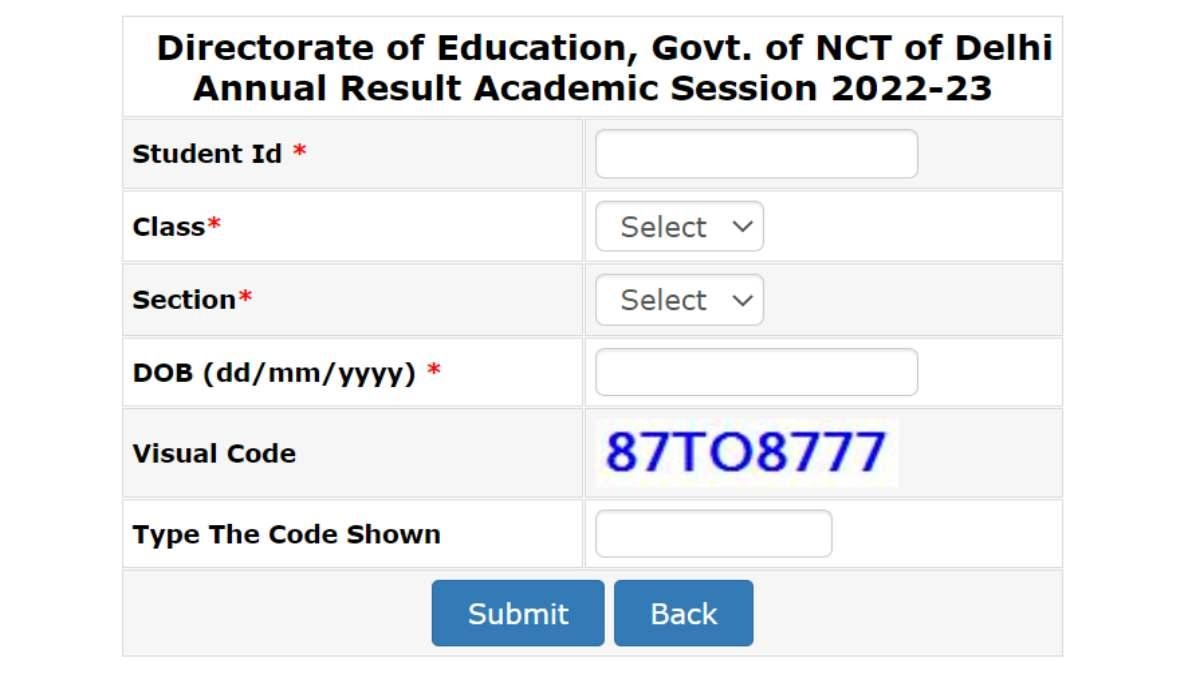The width and height of the screenshot is (1200, 675).
Task: Click the Class label text
Action: point(168,227)
